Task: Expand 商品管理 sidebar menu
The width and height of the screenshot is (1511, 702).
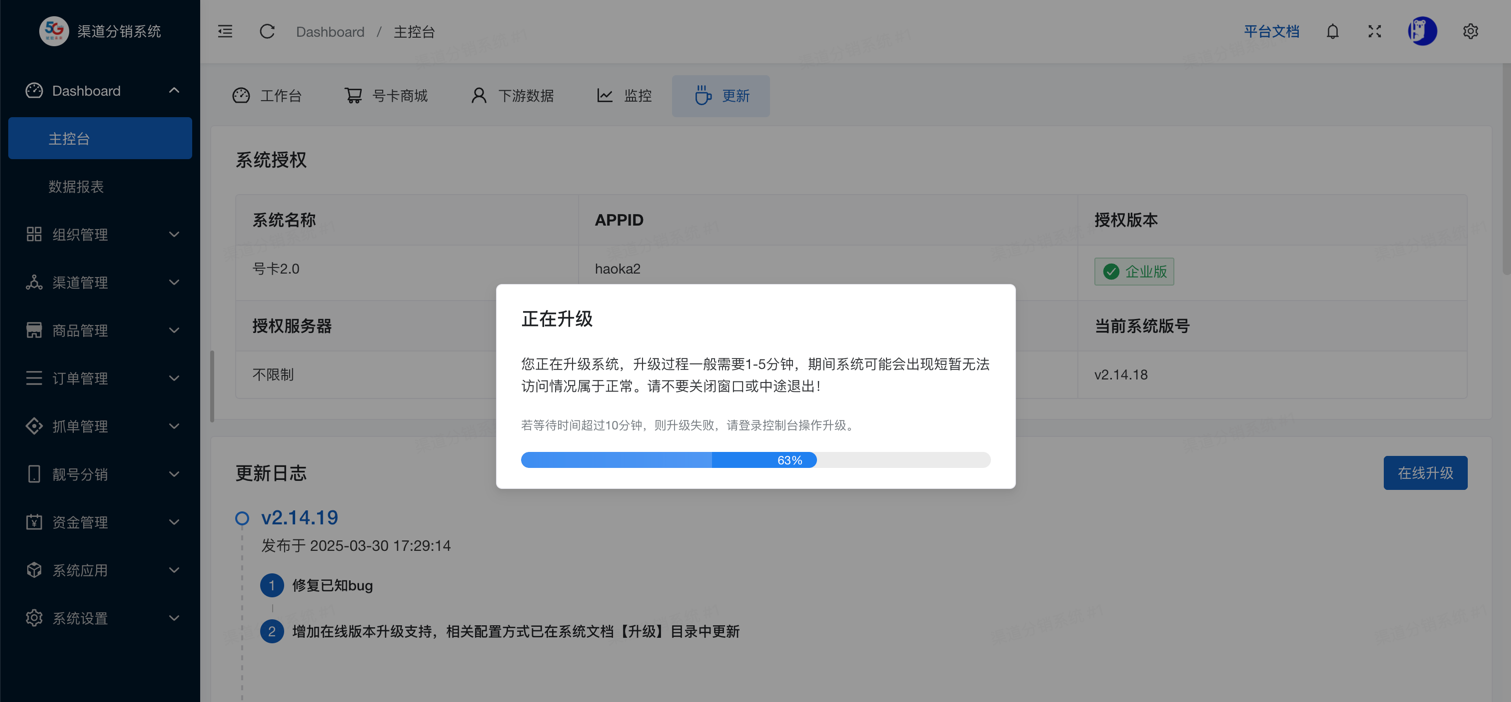Action: point(100,331)
